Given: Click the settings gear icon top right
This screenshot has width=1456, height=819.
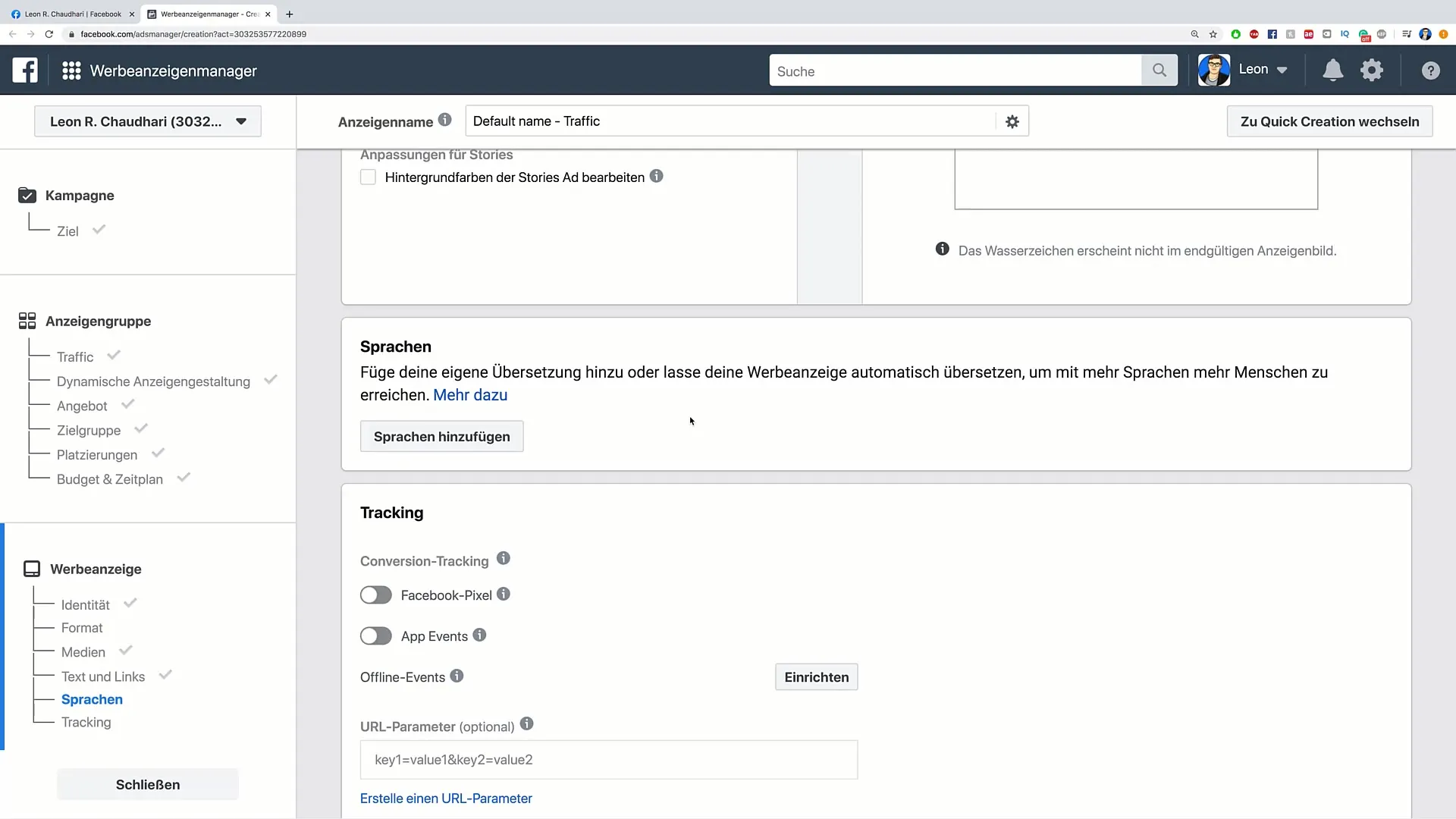Looking at the screenshot, I should tap(1375, 70).
